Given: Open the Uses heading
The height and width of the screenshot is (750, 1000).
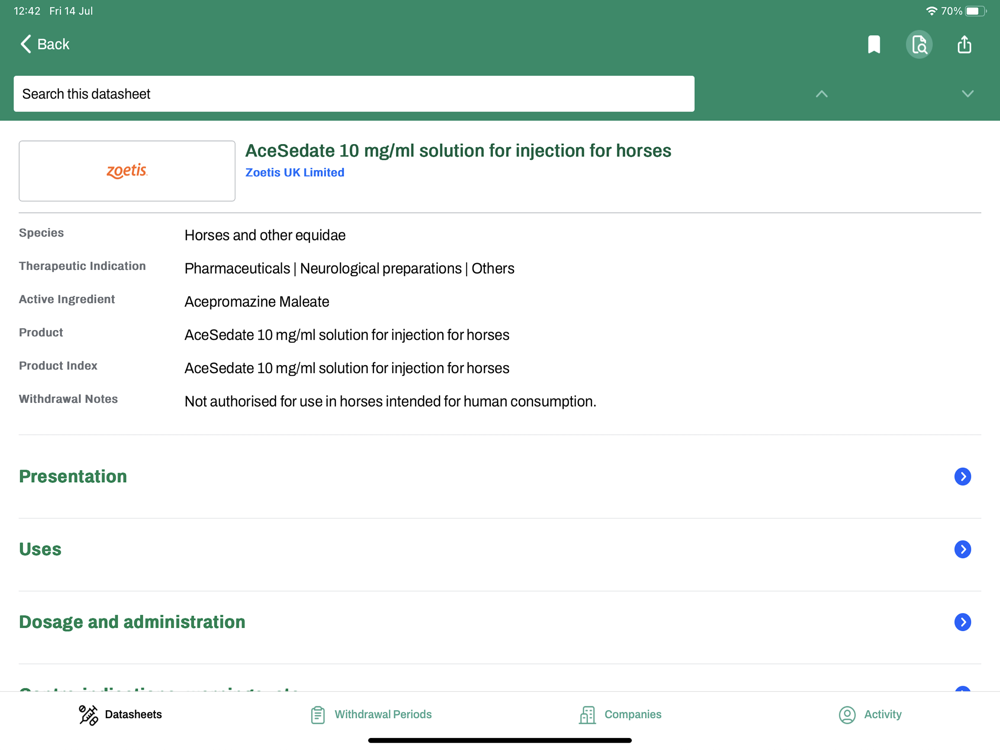Looking at the screenshot, I should pos(40,549).
